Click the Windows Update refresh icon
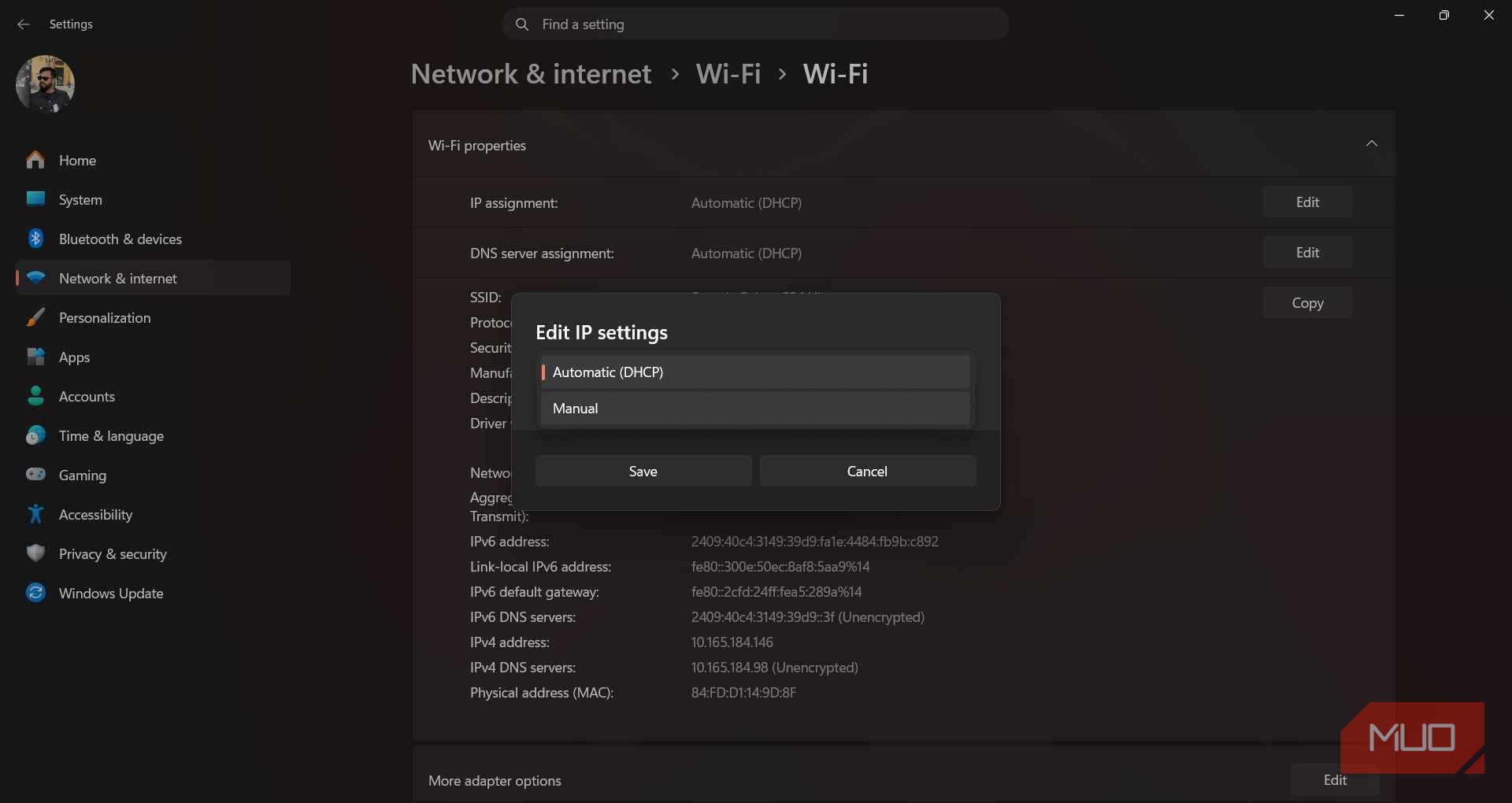1512x803 pixels. pyautogui.click(x=35, y=593)
